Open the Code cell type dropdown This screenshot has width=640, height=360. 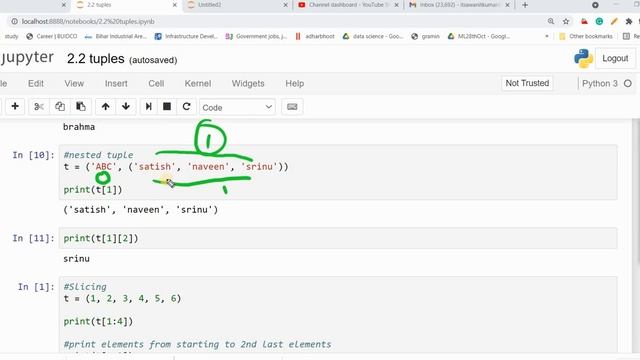click(237, 107)
